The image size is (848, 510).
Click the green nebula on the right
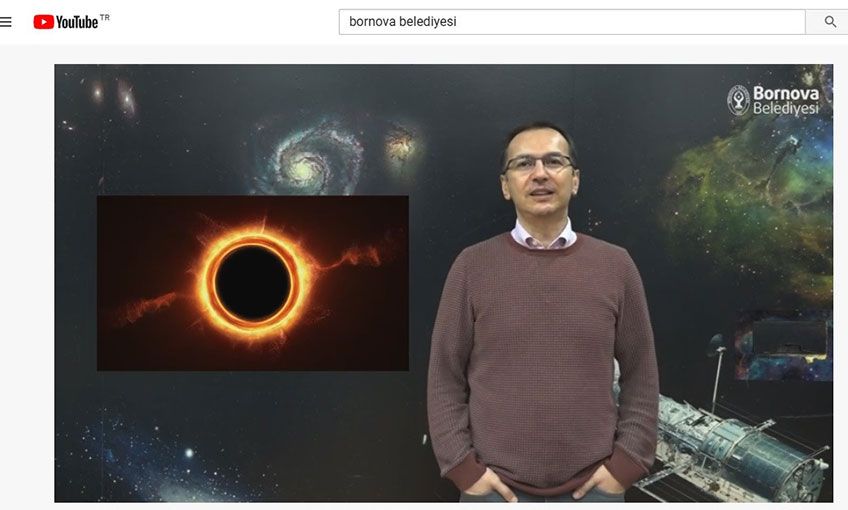pyautogui.click(x=752, y=211)
